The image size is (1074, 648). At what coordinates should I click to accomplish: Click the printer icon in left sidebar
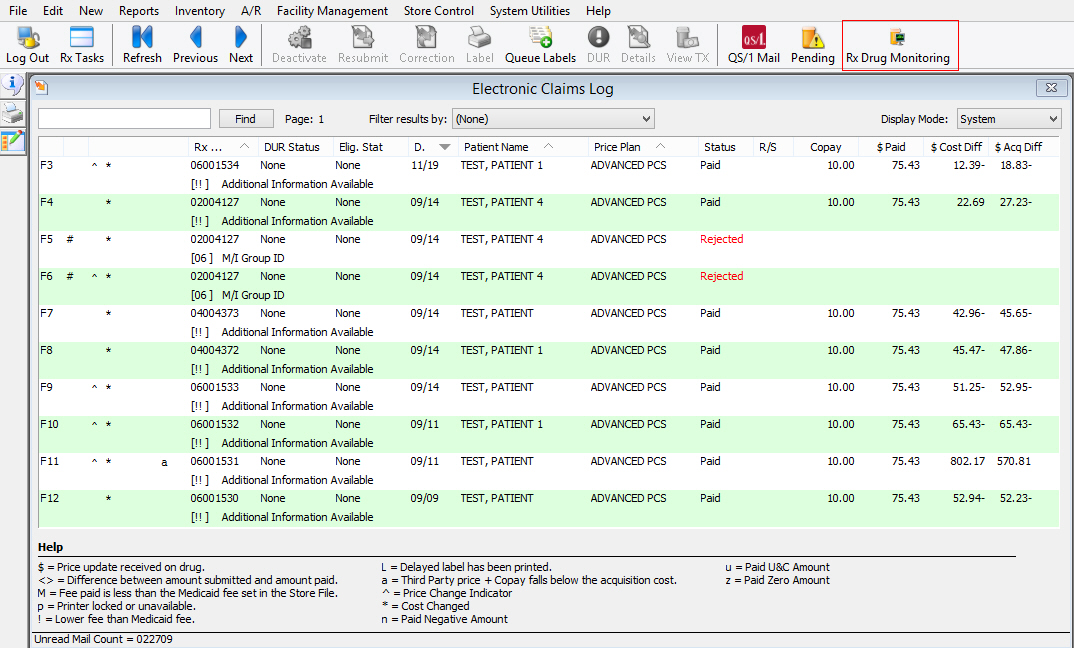pyautogui.click(x=13, y=112)
